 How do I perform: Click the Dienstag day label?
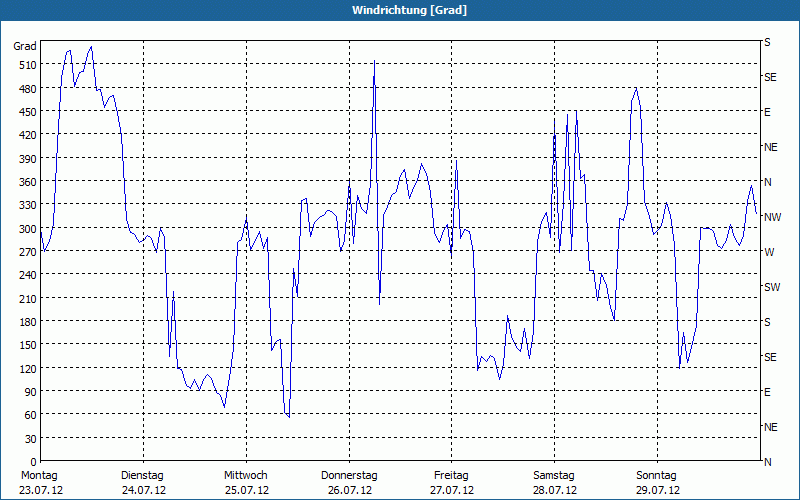[x=142, y=476]
